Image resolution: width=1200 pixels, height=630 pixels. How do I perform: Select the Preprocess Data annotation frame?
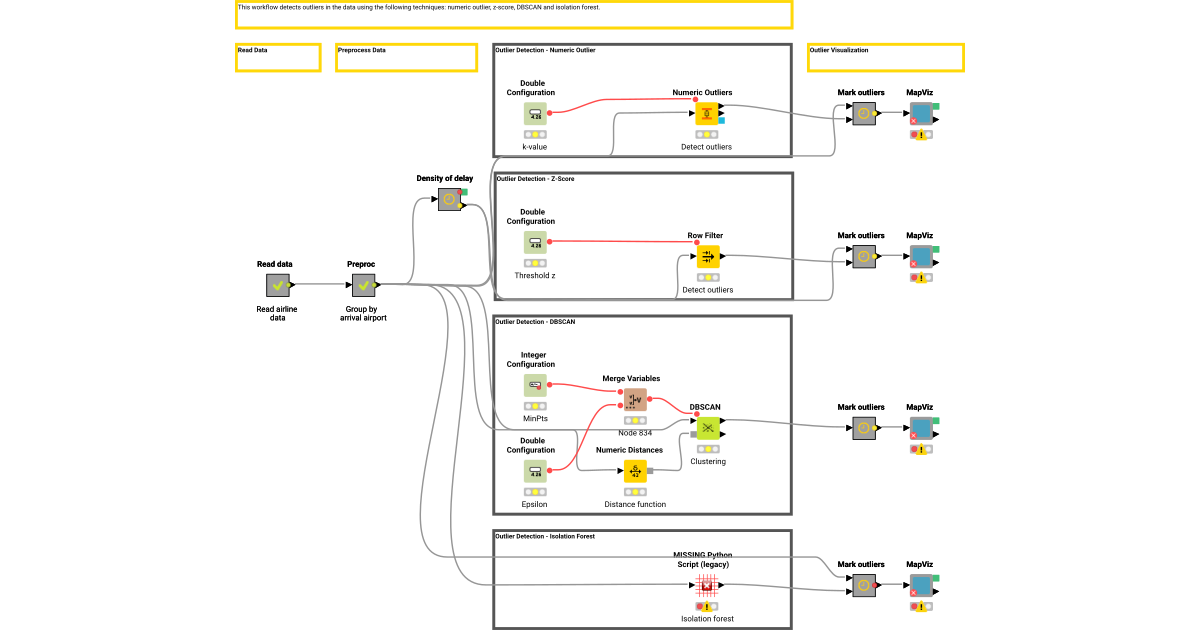pos(405,57)
